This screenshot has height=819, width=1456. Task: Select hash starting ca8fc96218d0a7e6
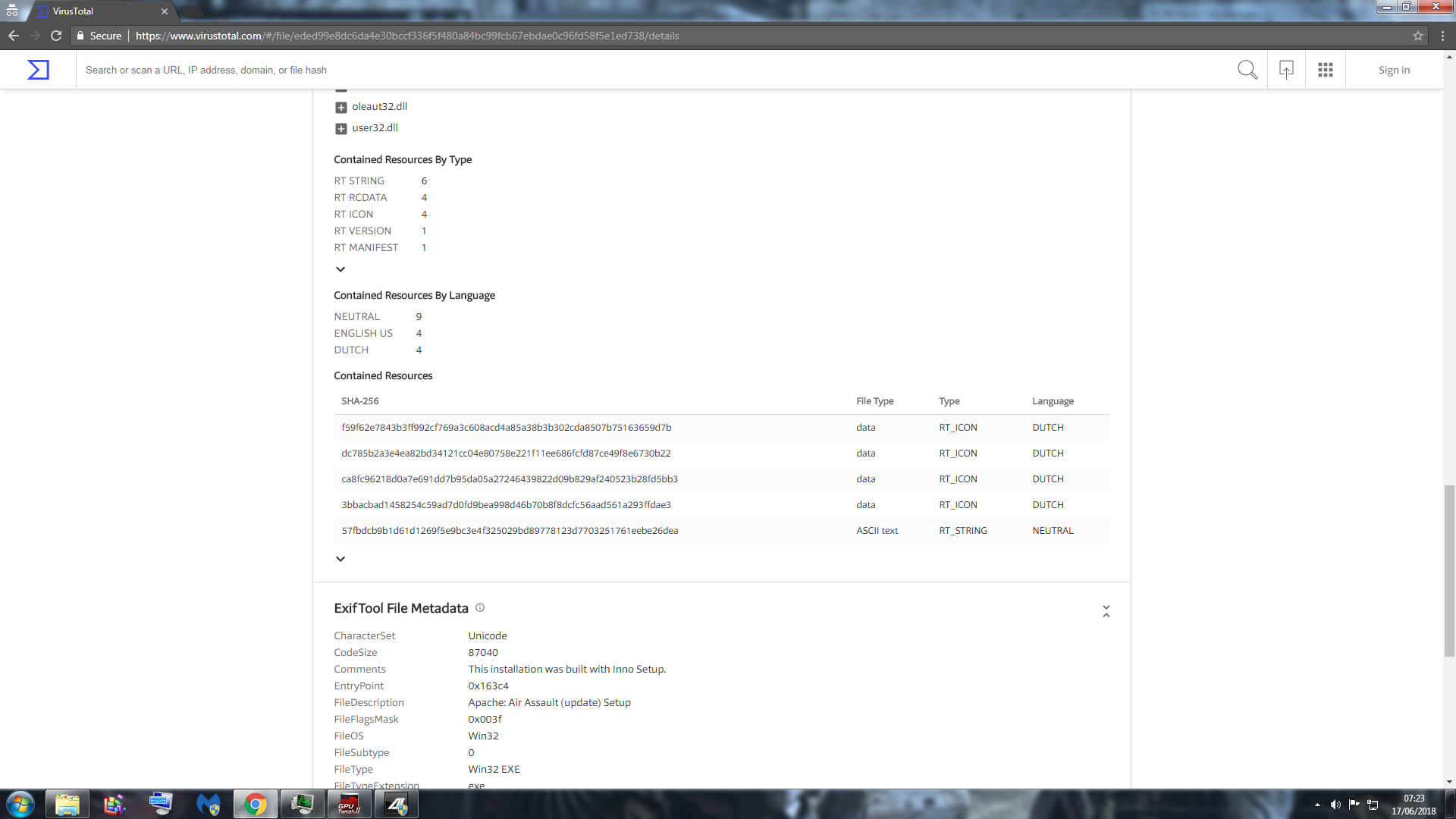(510, 479)
